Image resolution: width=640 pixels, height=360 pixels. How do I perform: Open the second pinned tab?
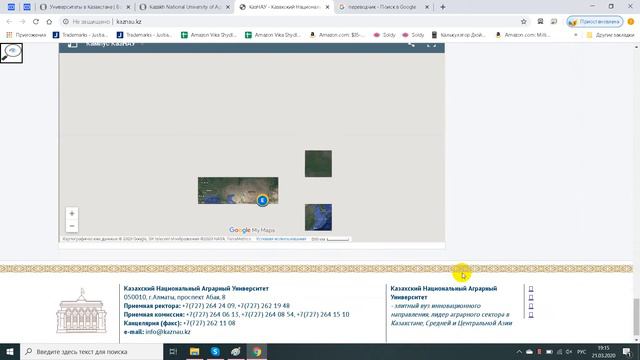click(x=27, y=7)
